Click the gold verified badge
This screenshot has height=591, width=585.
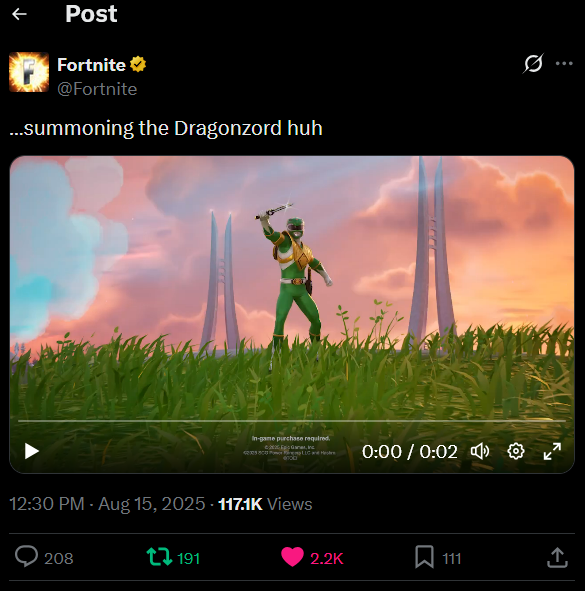138,64
